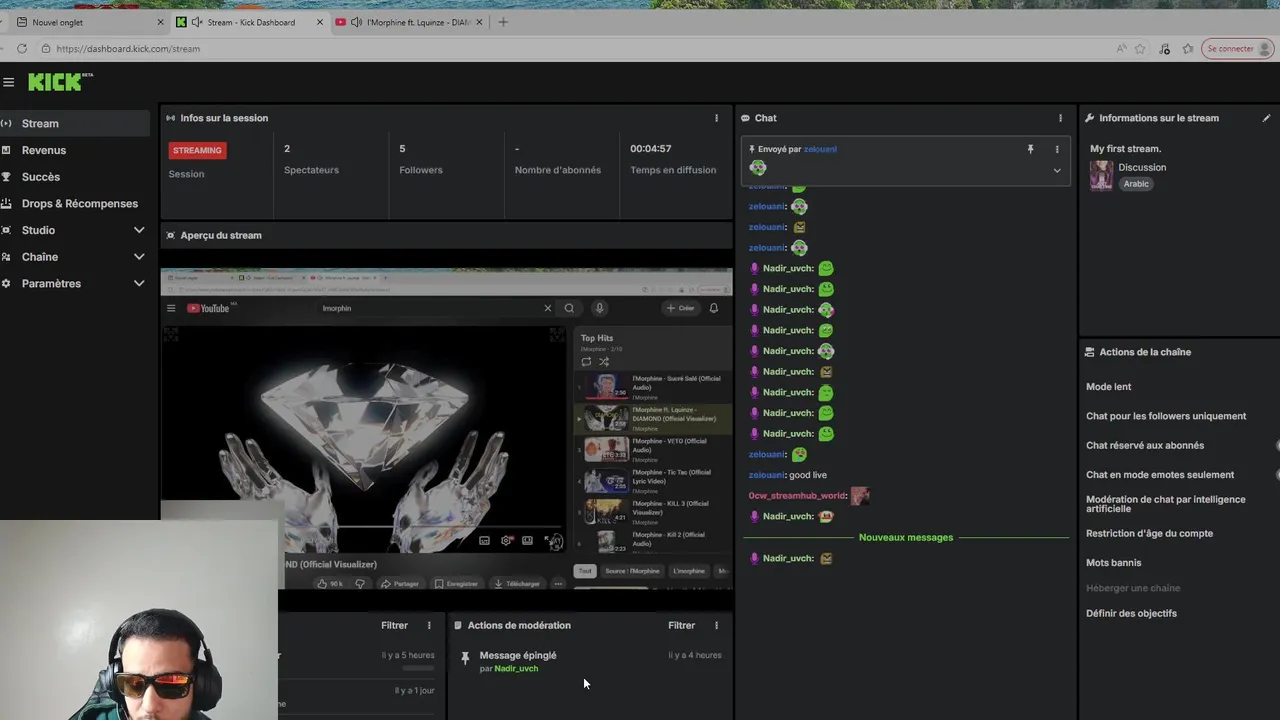The image size is (1280, 720).
Task: Expand the pinned message chevron
Action: click(1057, 170)
